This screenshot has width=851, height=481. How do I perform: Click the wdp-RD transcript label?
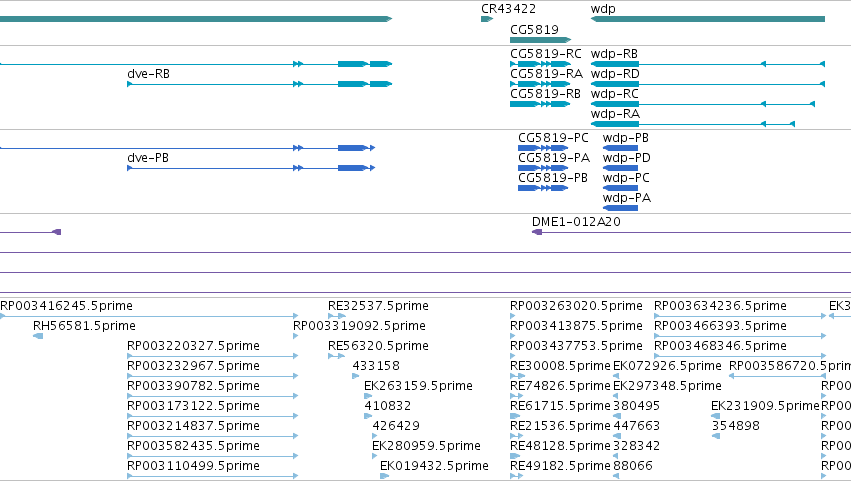(615, 74)
